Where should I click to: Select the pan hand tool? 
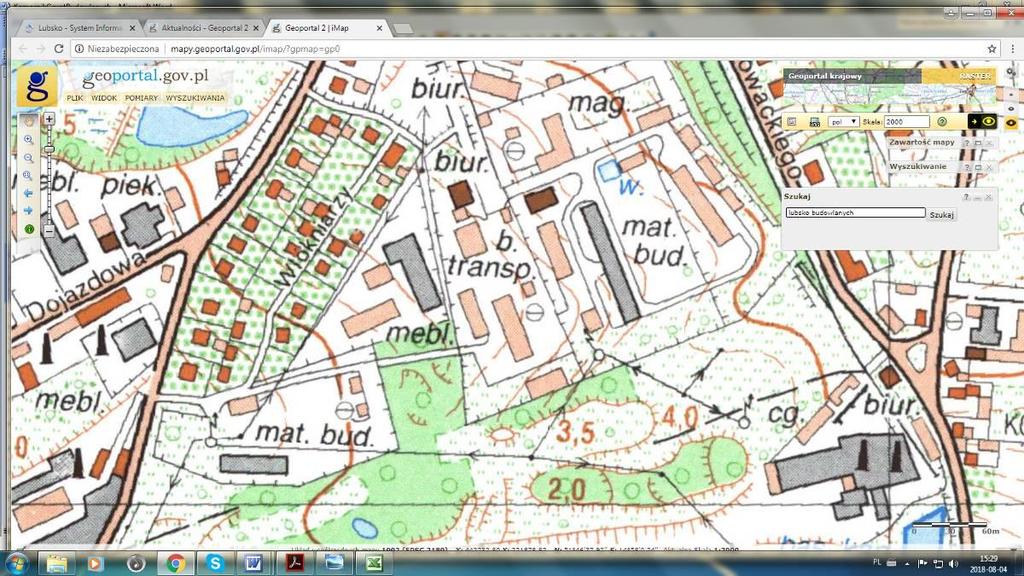tap(29, 122)
